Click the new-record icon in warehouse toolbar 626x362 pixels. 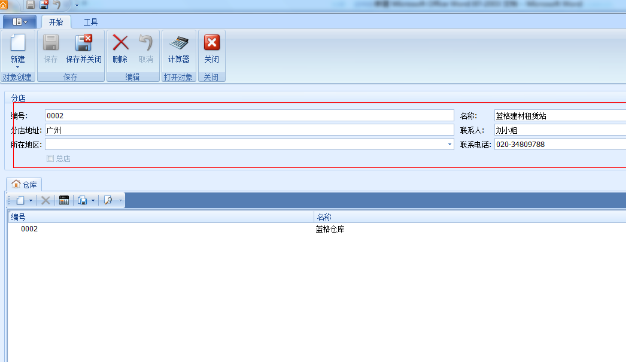[20, 200]
